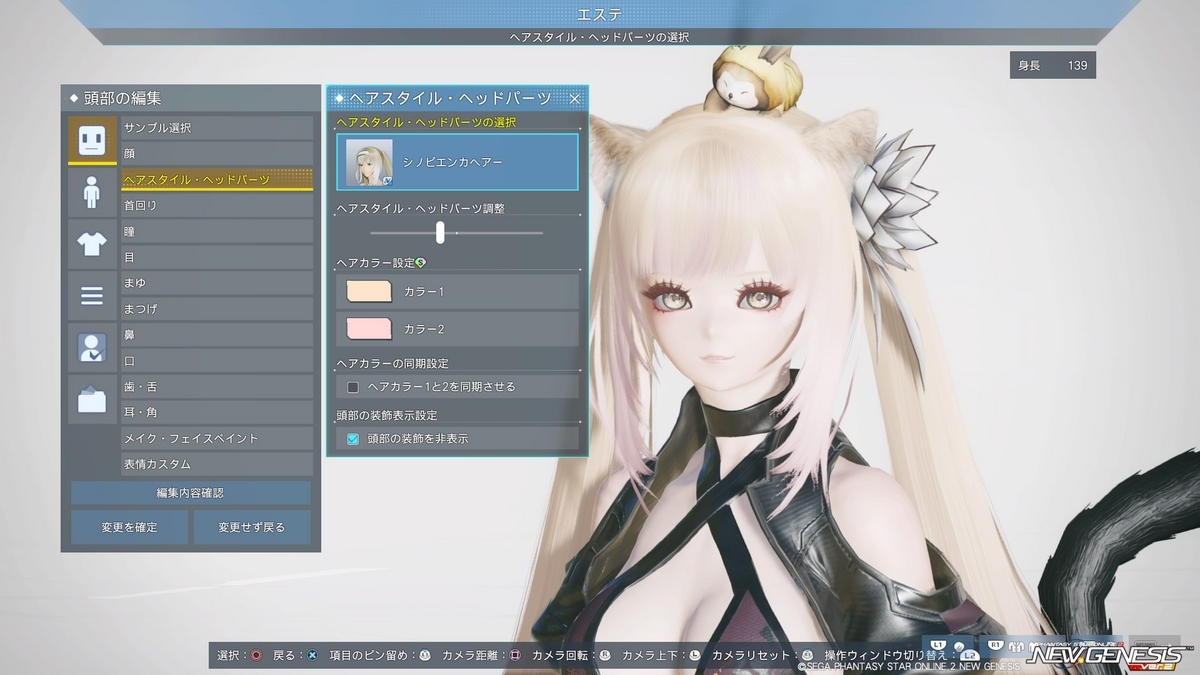Select 顔 menu item
This screenshot has width=1200, height=675.
(217, 153)
